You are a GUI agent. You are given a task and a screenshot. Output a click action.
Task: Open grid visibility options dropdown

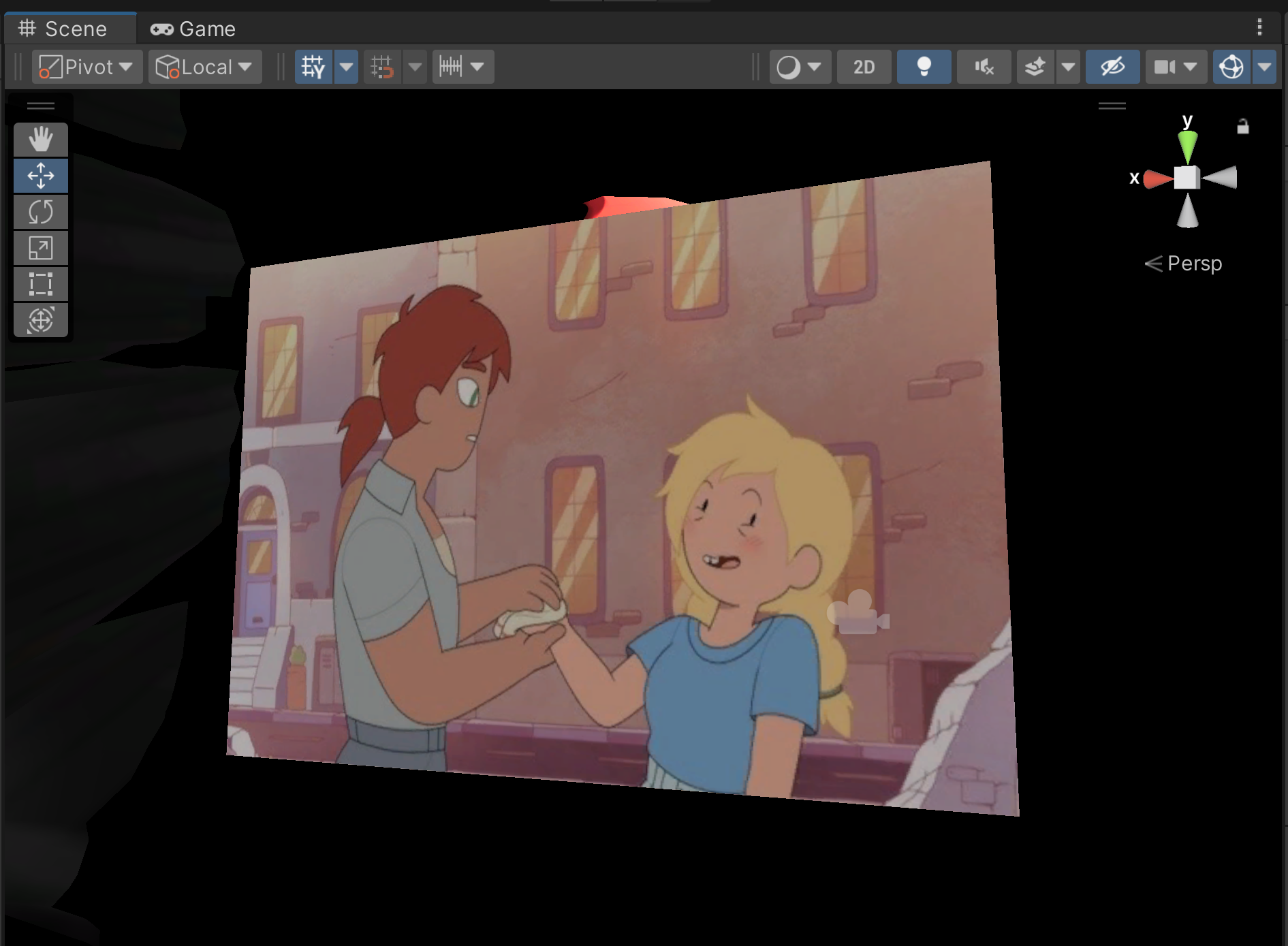(x=346, y=67)
